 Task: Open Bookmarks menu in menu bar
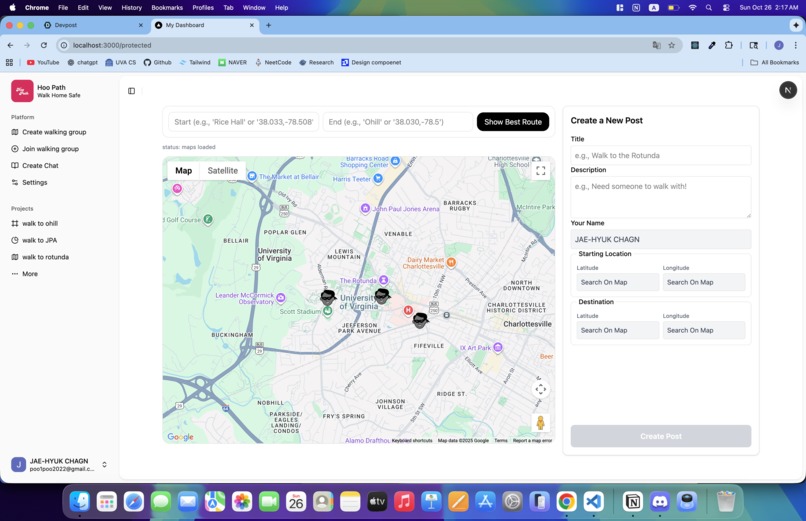(167, 8)
